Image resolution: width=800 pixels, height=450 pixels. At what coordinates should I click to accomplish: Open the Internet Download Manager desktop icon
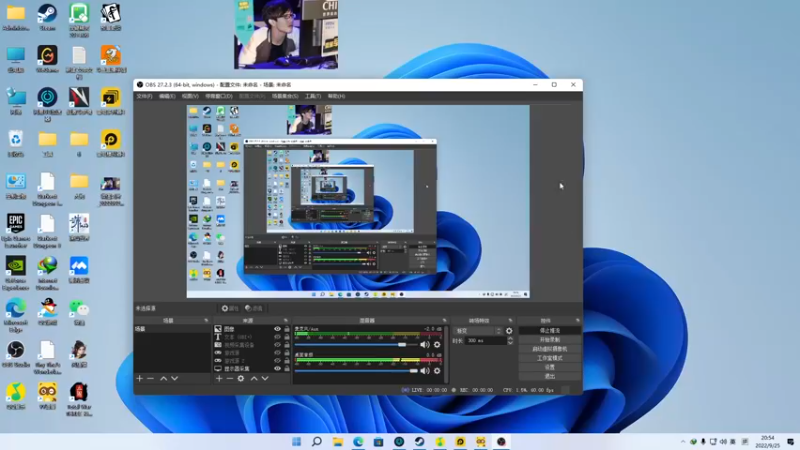47,273
